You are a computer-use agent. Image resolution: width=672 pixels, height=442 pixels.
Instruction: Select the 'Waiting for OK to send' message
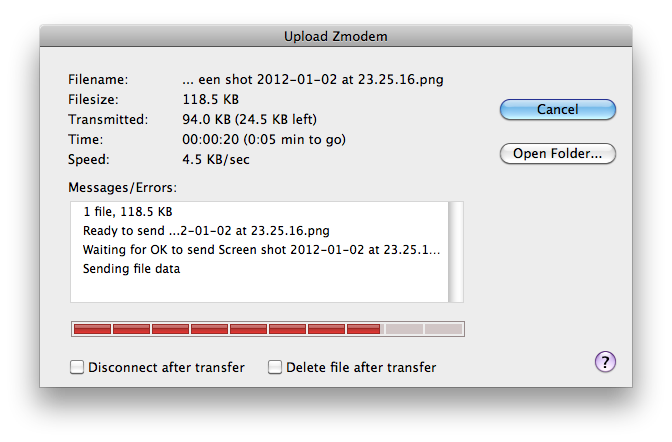(261, 250)
